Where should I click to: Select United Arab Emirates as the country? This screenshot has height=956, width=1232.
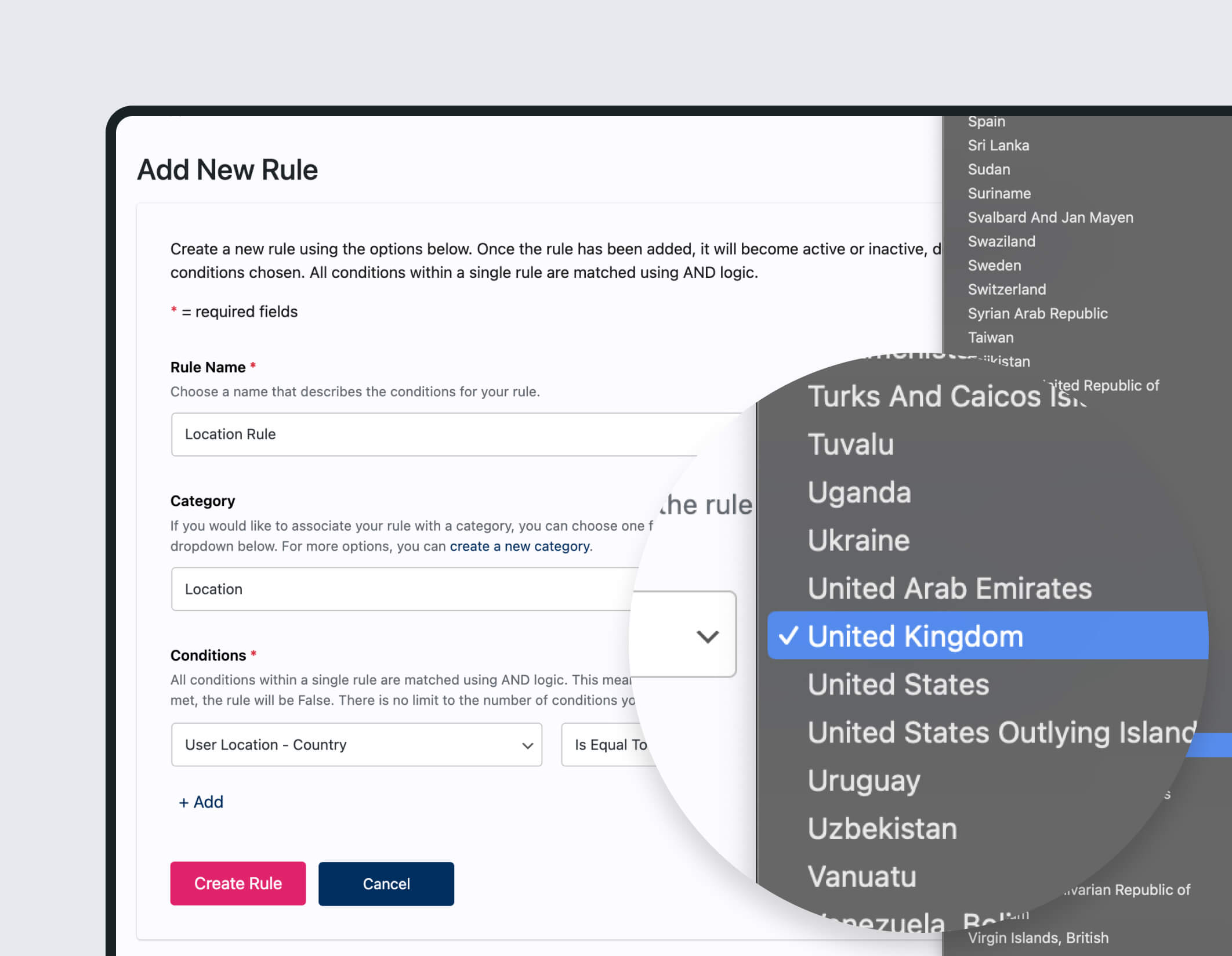coord(949,588)
